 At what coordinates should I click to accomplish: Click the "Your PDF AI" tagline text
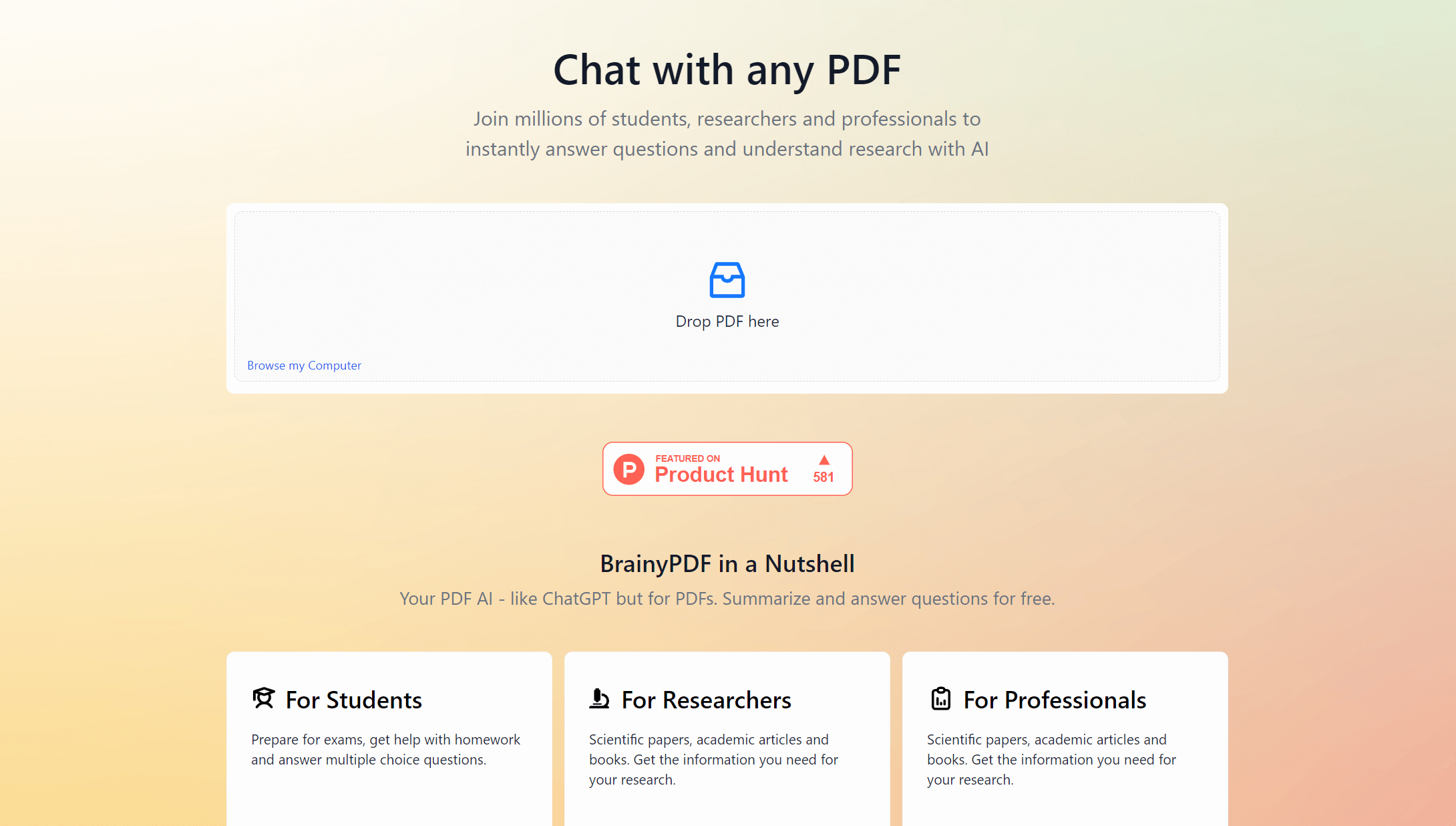click(727, 598)
